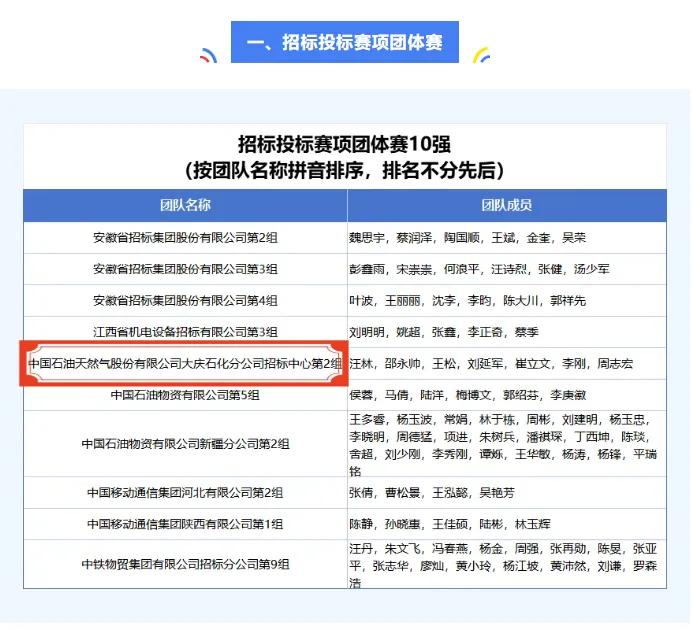This screenshot has width=693, height=631.
Task: Click member name 黄小玲
Action: (x=473, y=566)
